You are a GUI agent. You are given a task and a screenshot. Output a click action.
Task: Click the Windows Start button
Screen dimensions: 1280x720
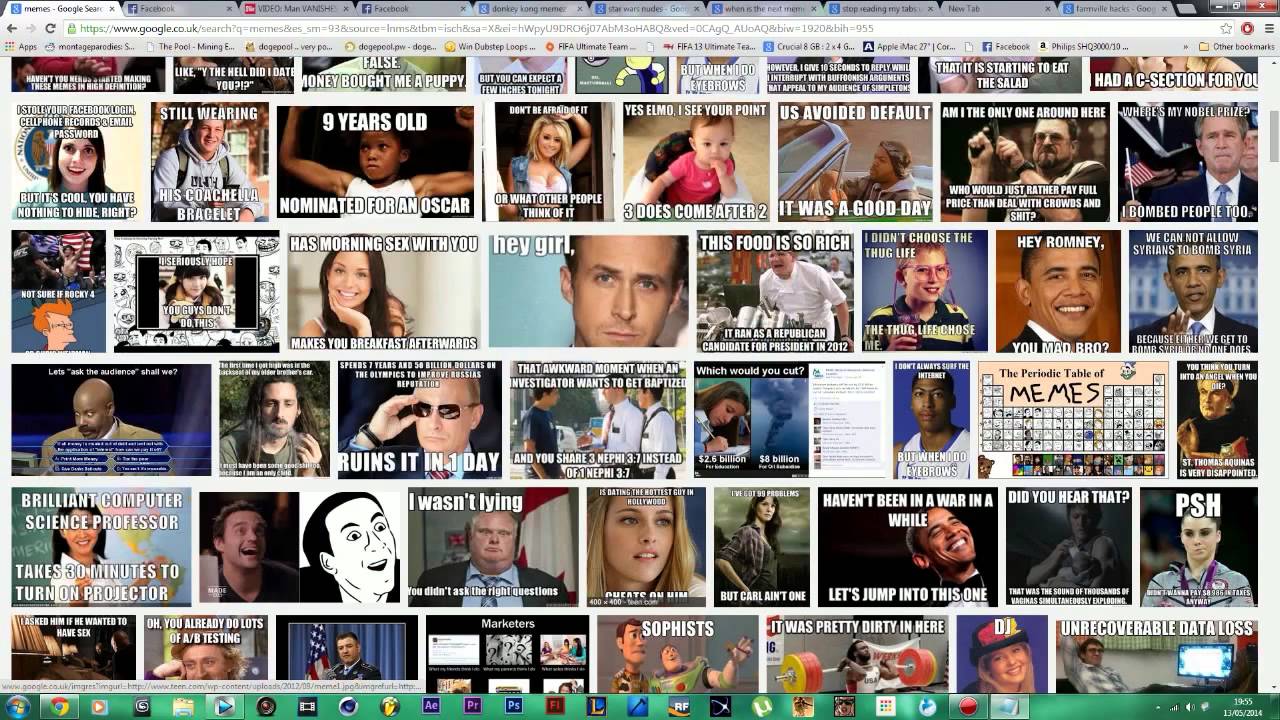19,706
